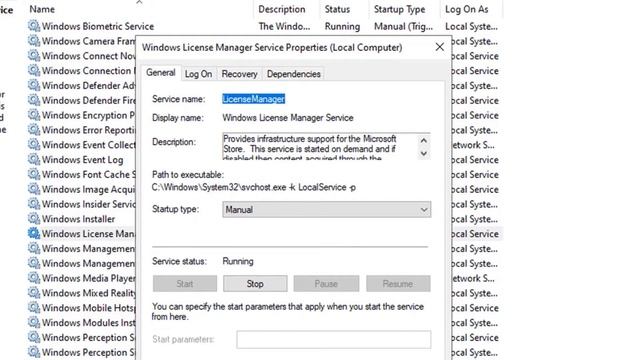
Task: Click the Windows Mixed Reality gear icon
Action: [34, 293]
